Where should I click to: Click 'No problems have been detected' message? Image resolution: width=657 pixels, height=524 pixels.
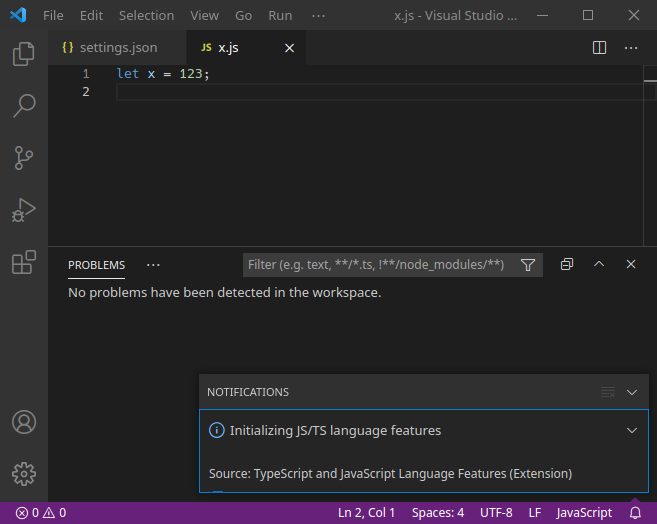[x=225, y=292]
